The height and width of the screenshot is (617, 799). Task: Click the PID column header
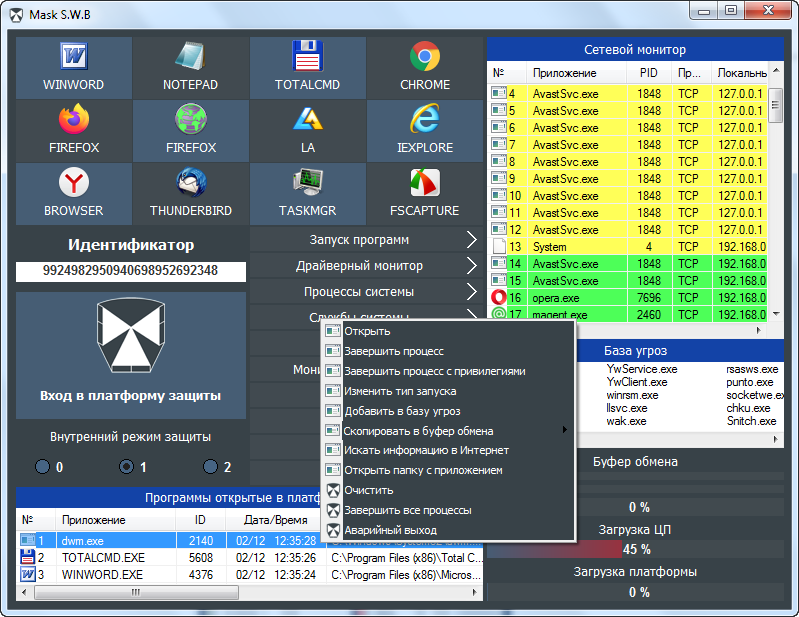[648, 73]
